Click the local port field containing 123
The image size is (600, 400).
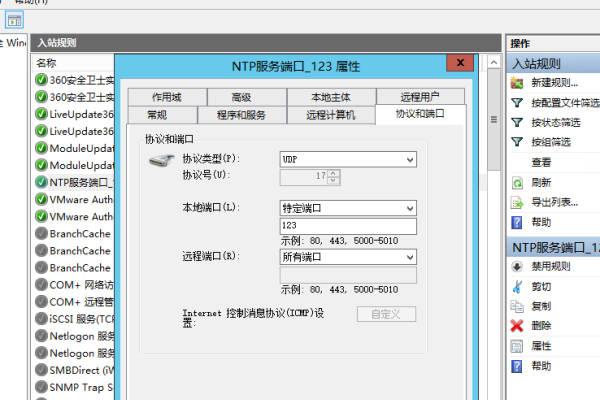(x=348, y=226)
